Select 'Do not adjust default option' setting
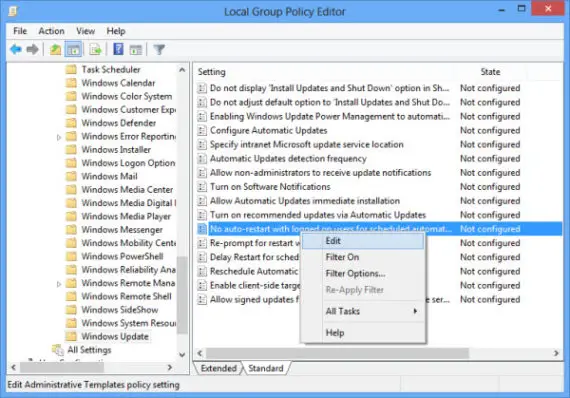Image resolution: width=570 pixels, height=398 pixels. pos(330,102)
